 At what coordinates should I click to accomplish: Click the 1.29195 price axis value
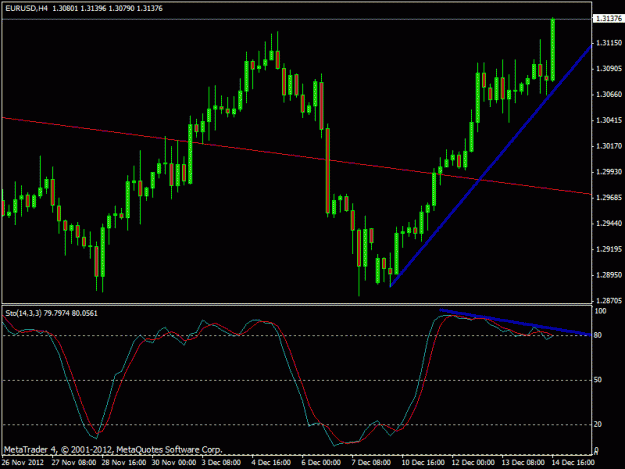[609, 249]
